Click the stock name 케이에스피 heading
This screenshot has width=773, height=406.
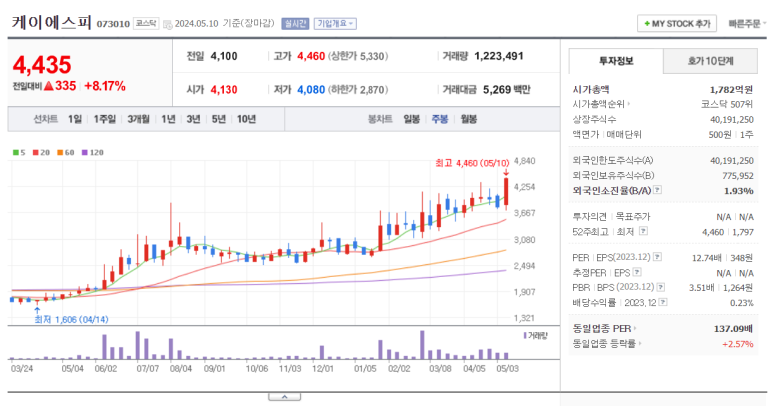click(x=52, y=23)
